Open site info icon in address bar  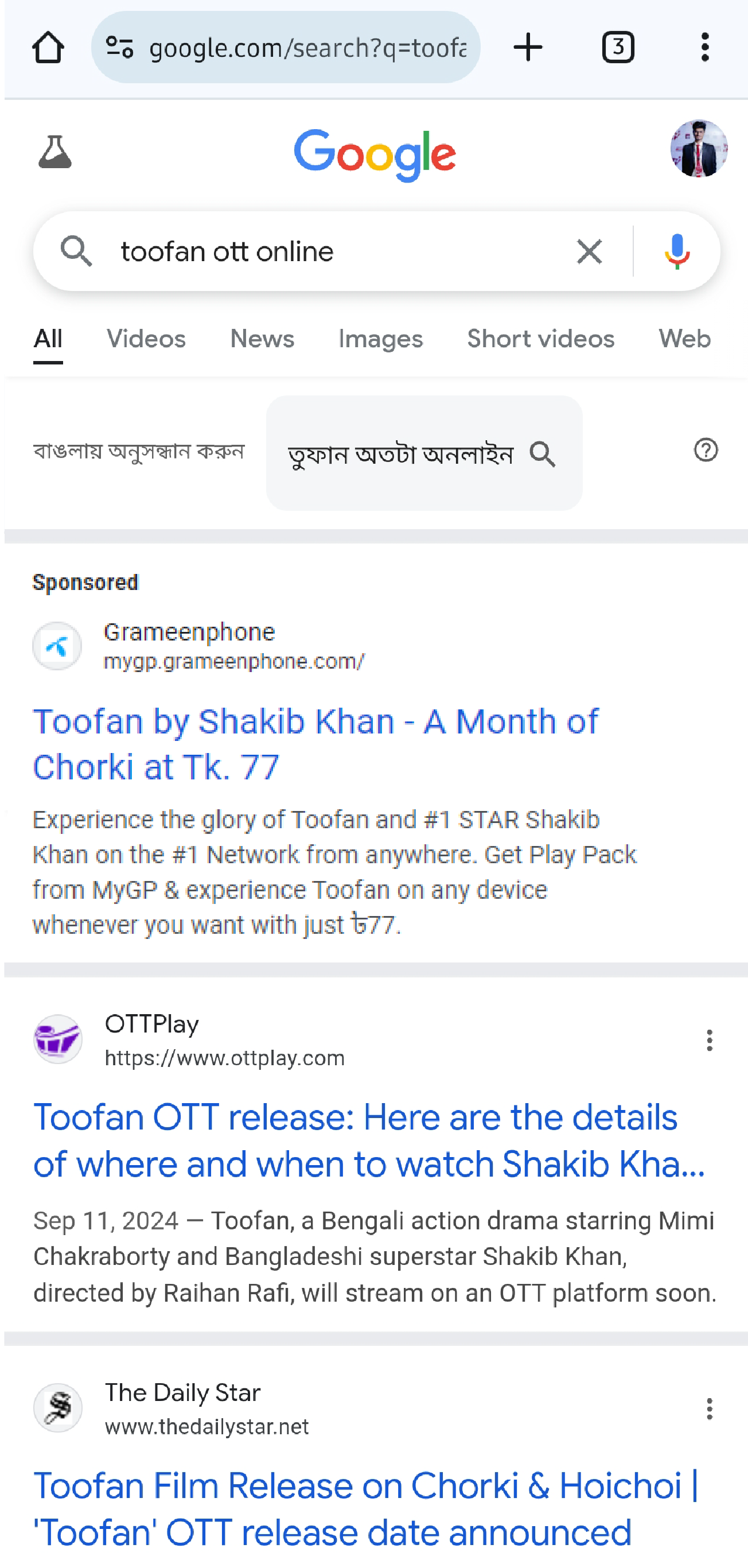(x=119, y=48)
